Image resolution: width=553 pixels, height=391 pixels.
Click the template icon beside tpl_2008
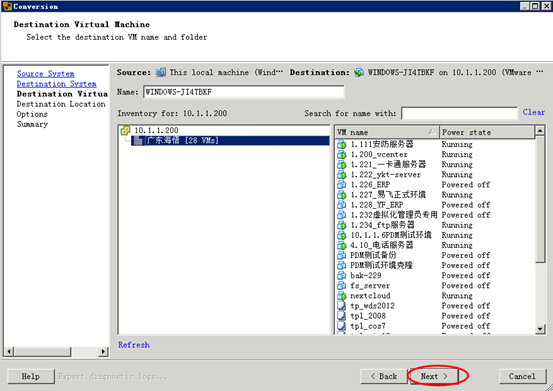click(341, 316)
